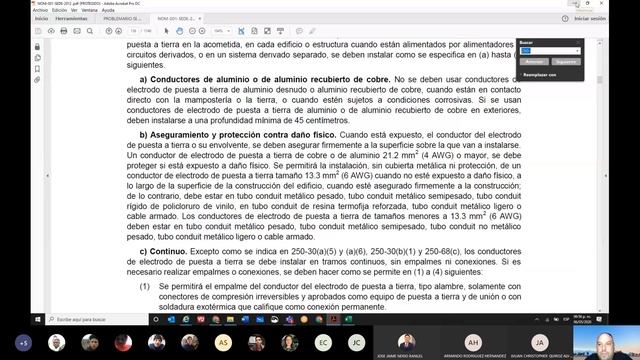Open the Archivo menu
This screenshot has width=640, height=360.
point(40,10)
